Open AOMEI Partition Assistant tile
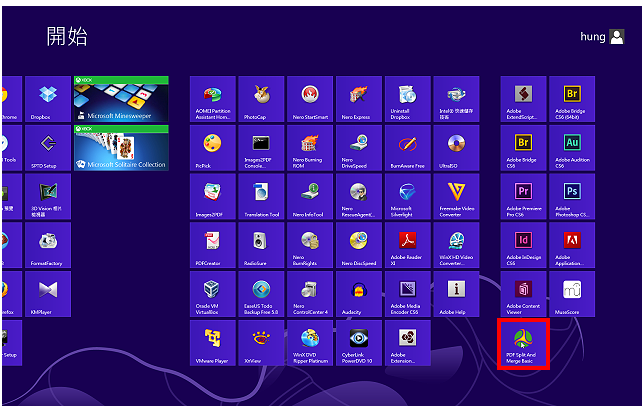Image resolution: width=644 pixels, height=406 pixels. coord(213,99)
